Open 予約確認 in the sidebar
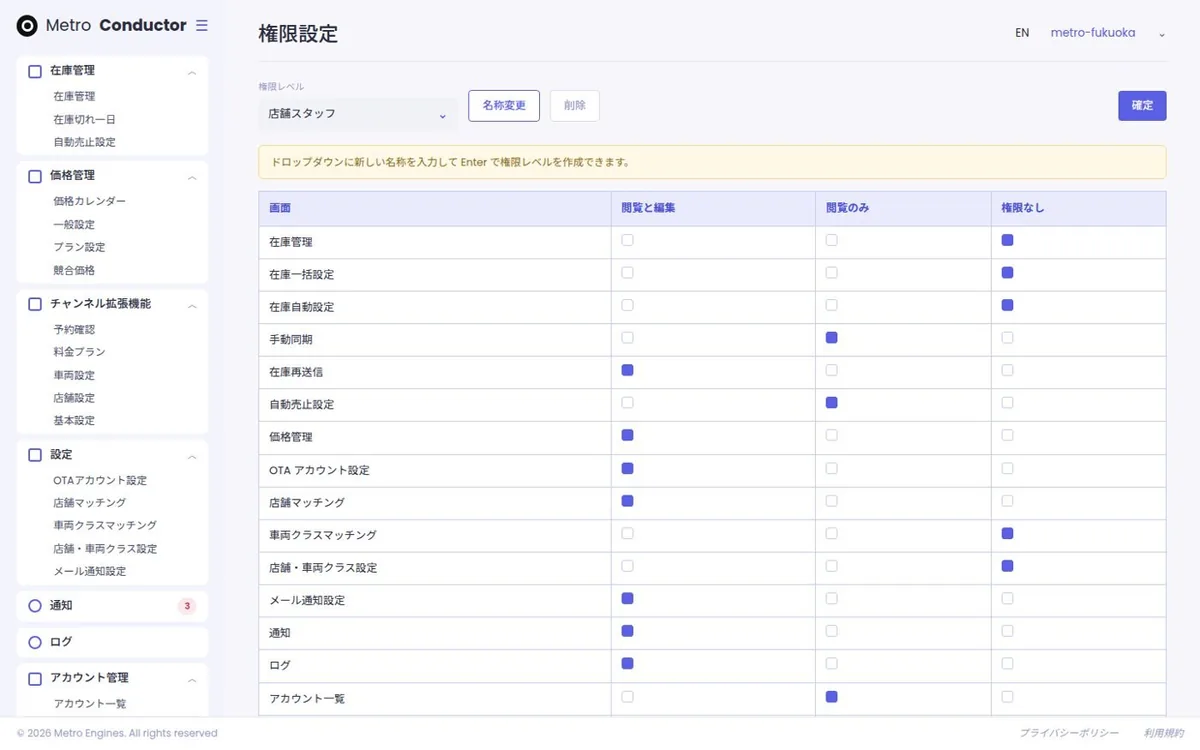 pos(74,330)
